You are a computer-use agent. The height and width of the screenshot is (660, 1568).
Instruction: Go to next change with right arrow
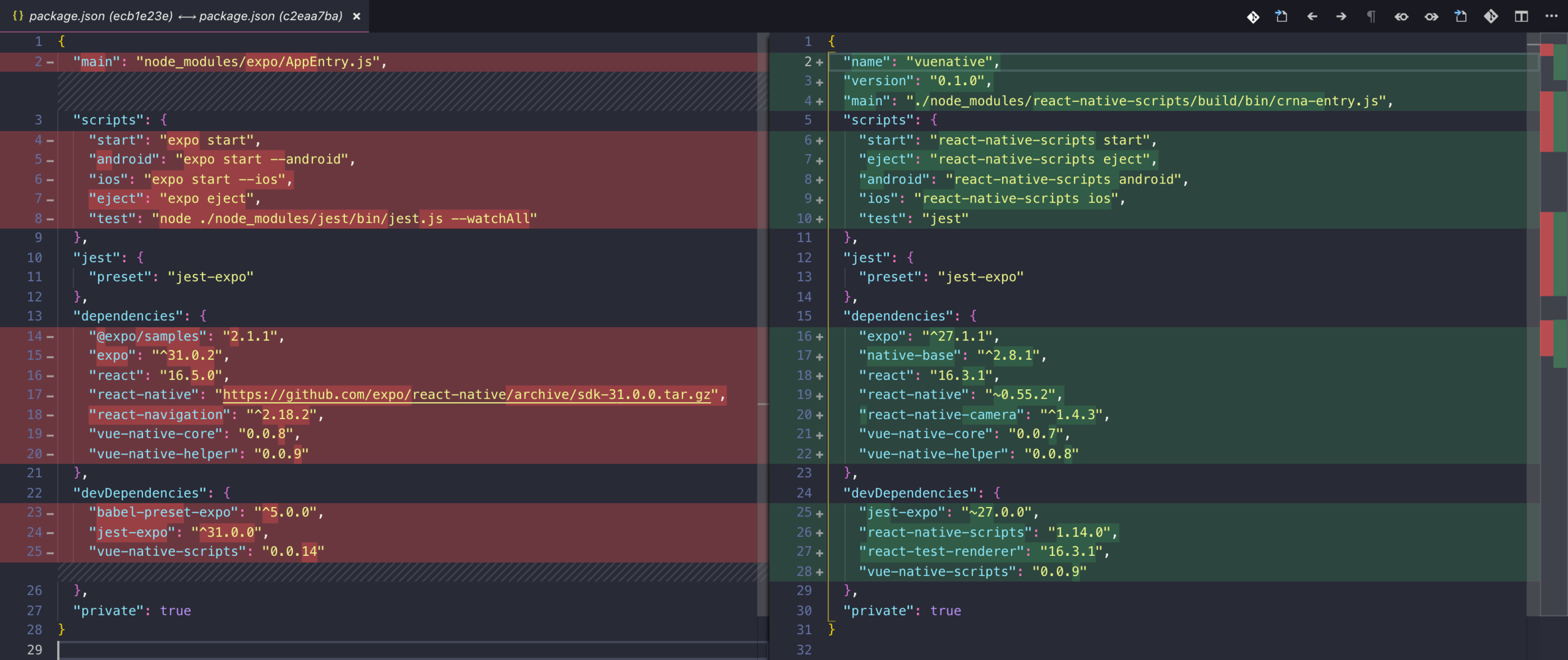(1341, 17)
